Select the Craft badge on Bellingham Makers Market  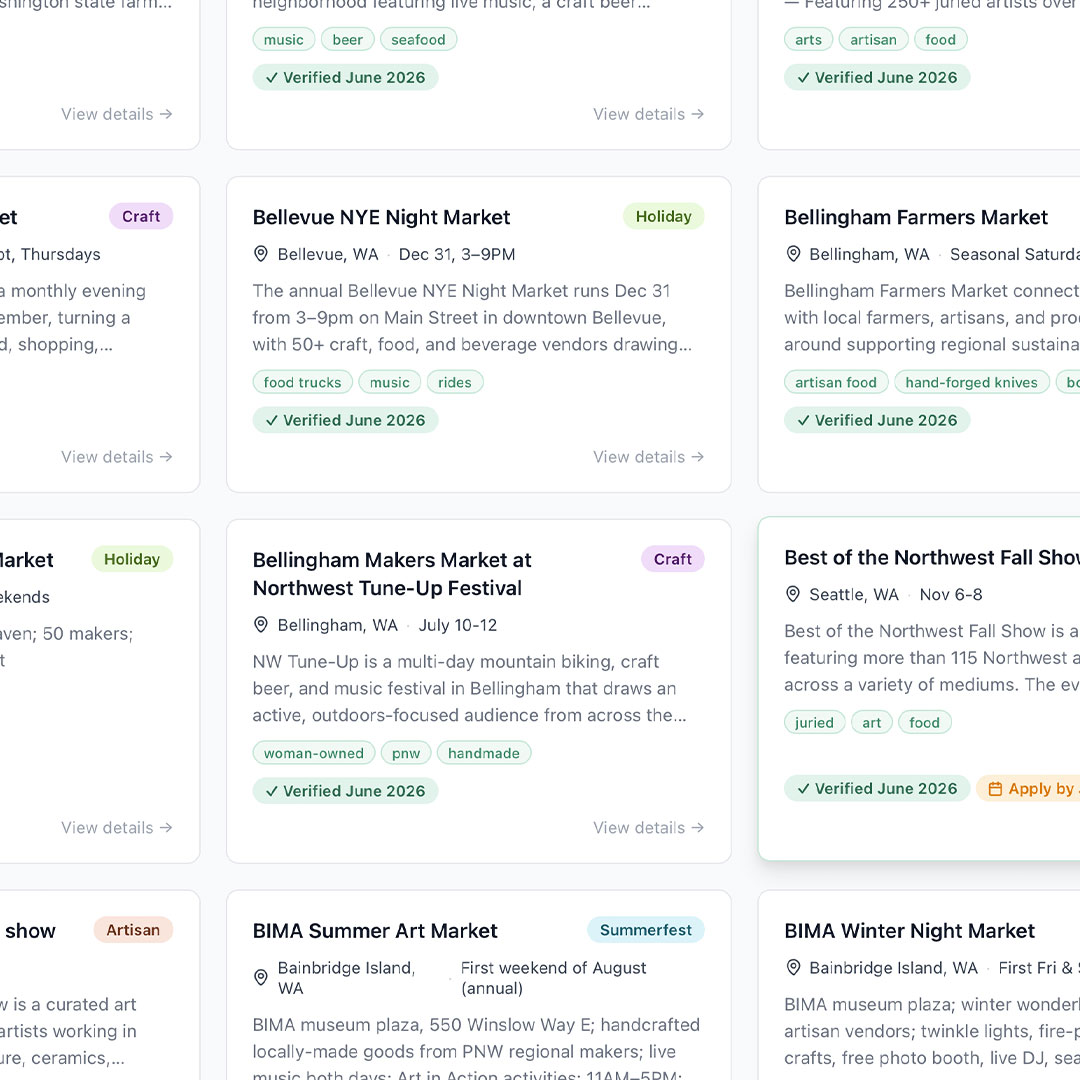point(672,559)
